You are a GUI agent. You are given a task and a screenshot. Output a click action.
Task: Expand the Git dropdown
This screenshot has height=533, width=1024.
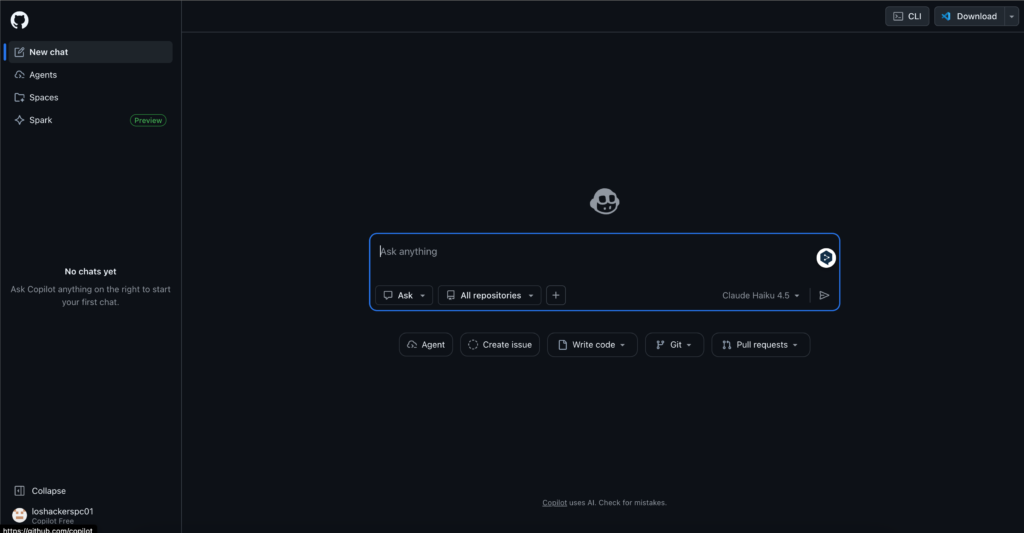[x=675, y=345]
